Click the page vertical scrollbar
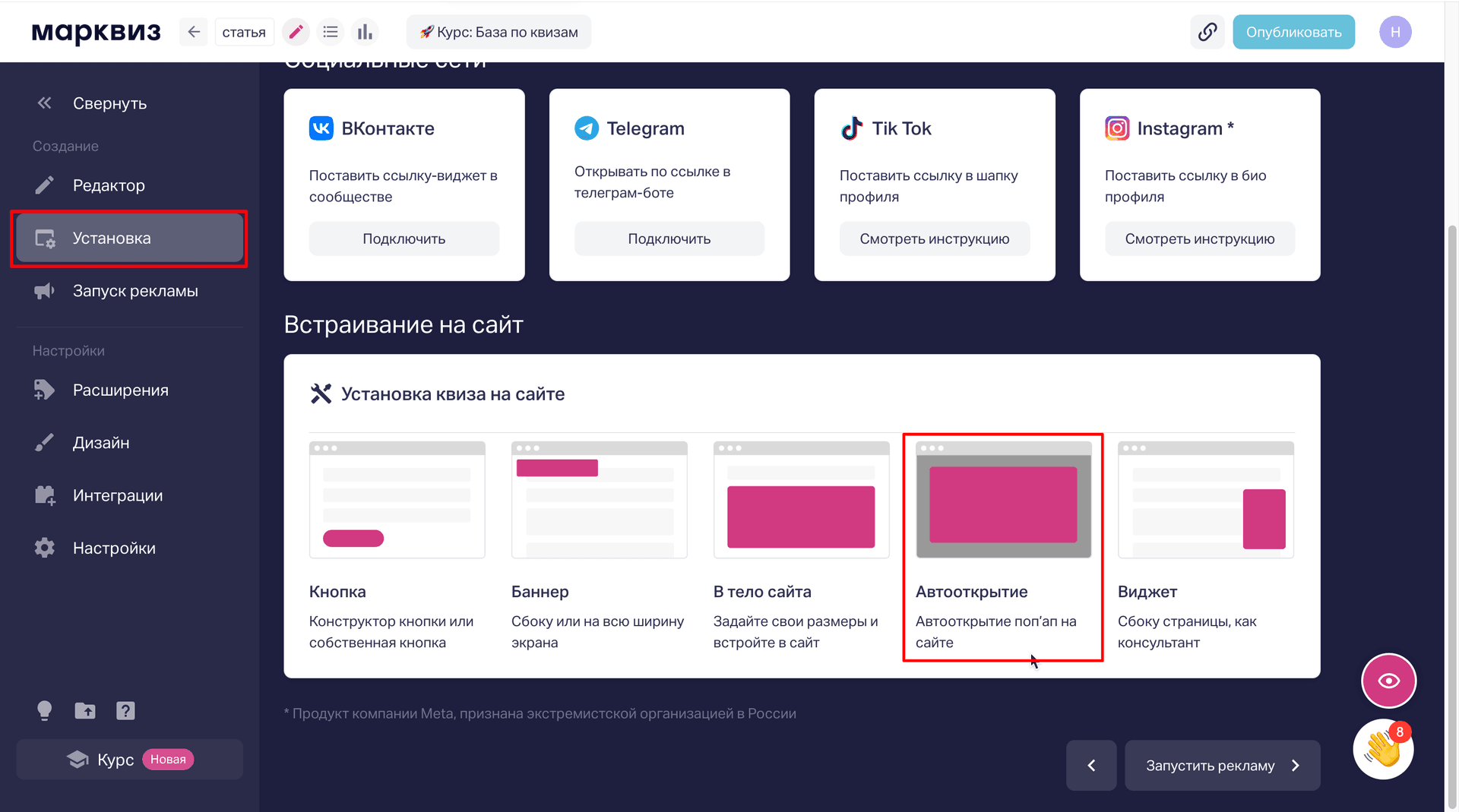1459x812 pixels. point(1452,517)
